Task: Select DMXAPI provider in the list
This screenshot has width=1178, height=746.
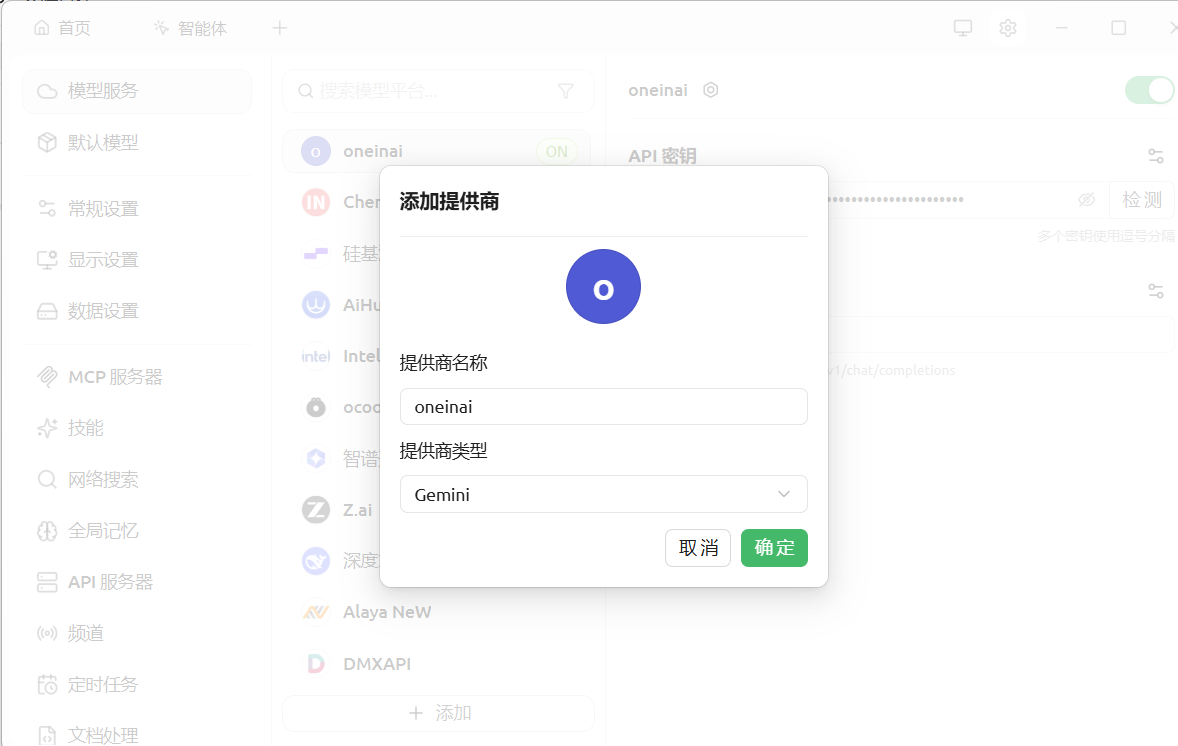Action: coord(436,664)
